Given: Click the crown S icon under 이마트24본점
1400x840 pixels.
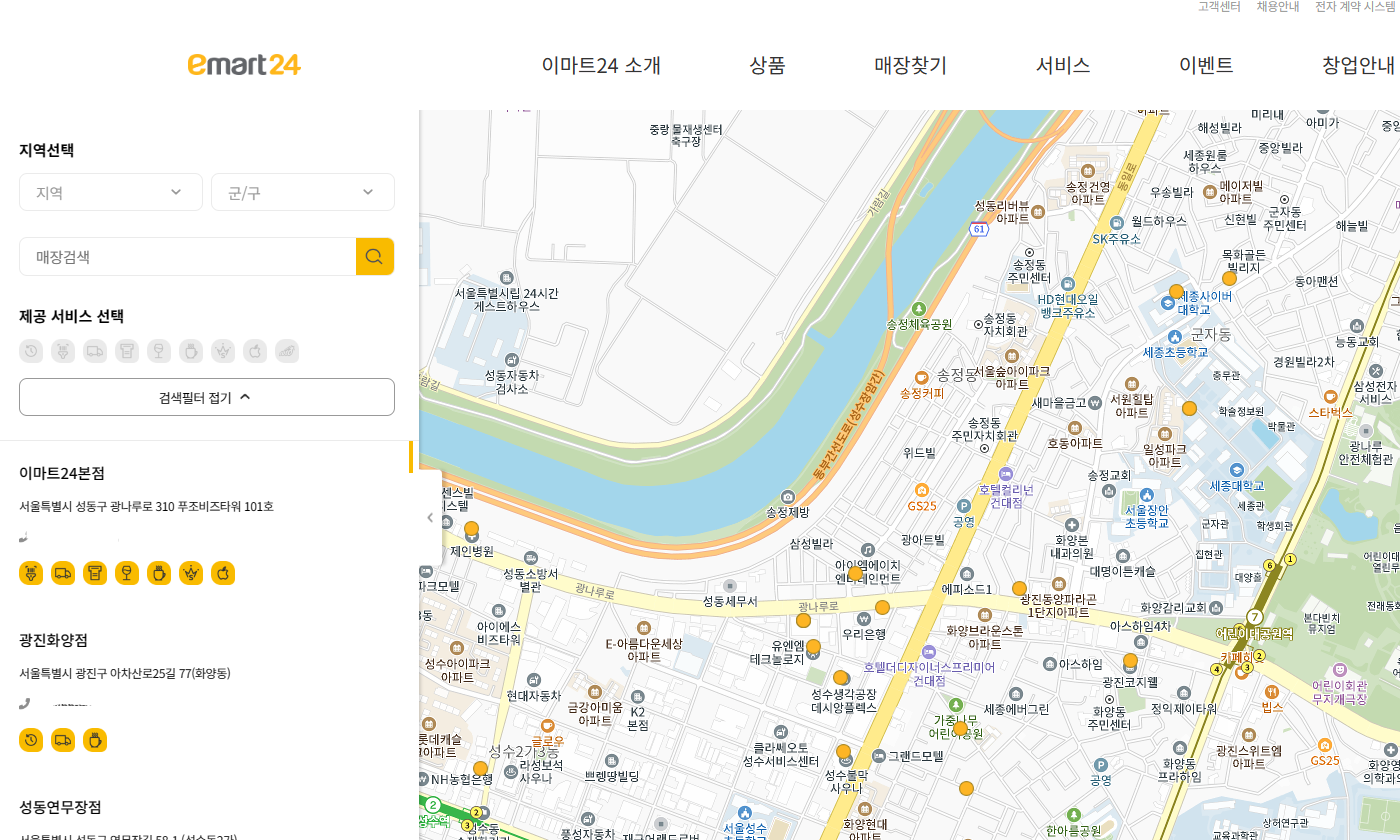Looking at the screenshot, I should click(x=191, y=573).
